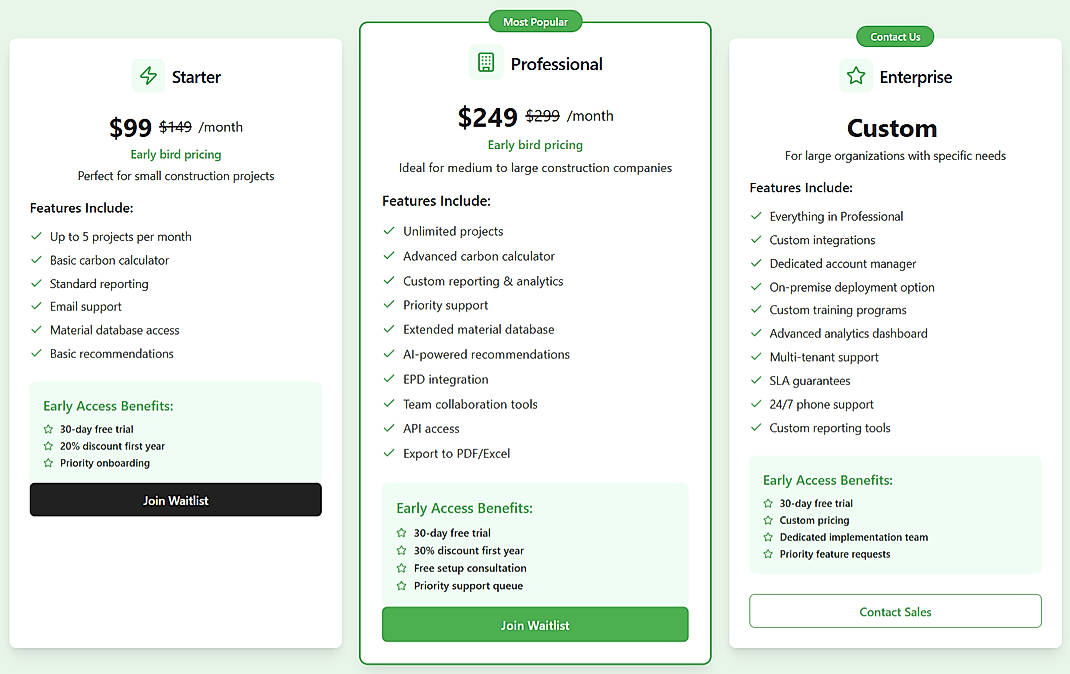This screenshot has height=674, width=1070.
Task: Click the checkmark beside Everything in Professional
Action: [x=756, y=216]
